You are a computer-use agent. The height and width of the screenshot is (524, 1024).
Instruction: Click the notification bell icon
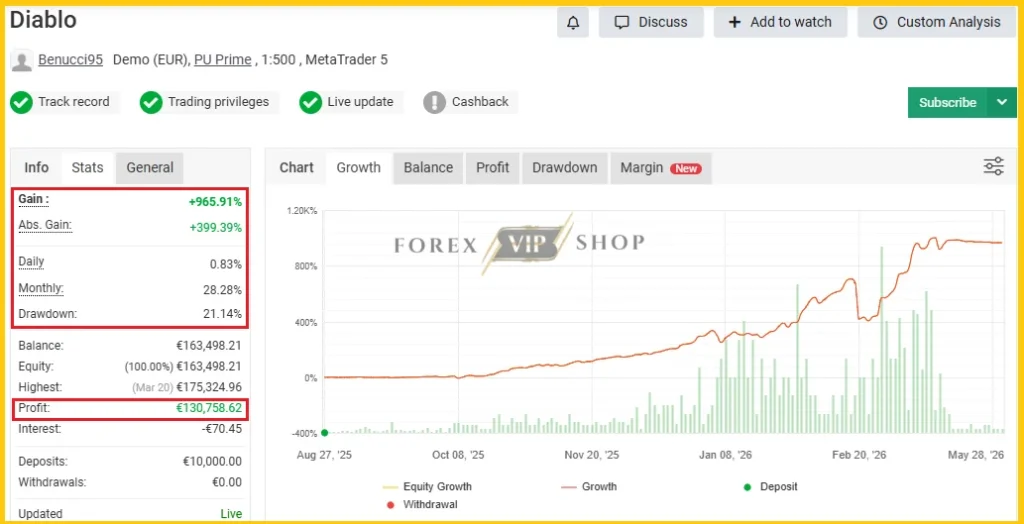[x=573, y=22]
